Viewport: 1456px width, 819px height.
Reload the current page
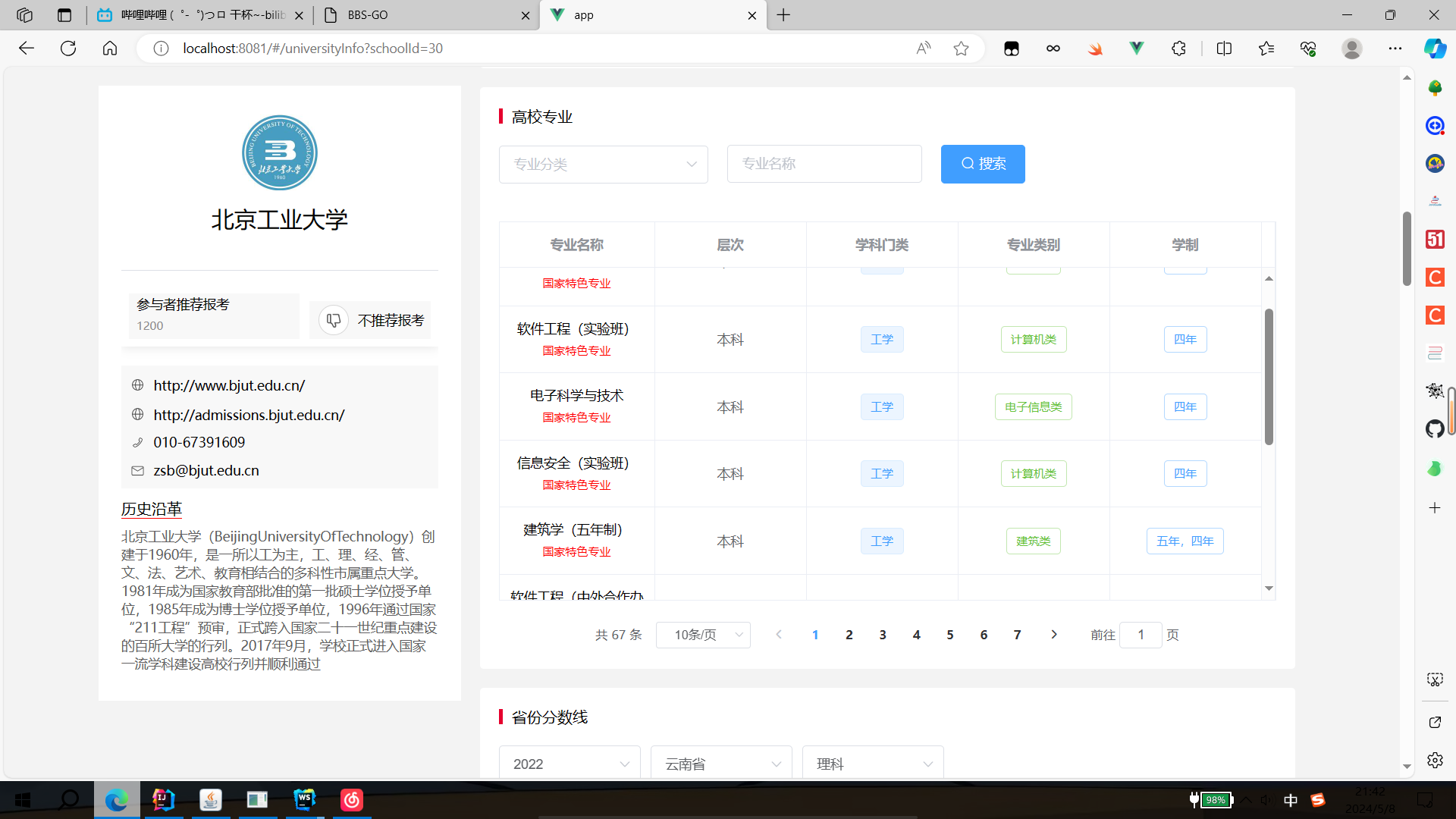[x=68, y=49]
